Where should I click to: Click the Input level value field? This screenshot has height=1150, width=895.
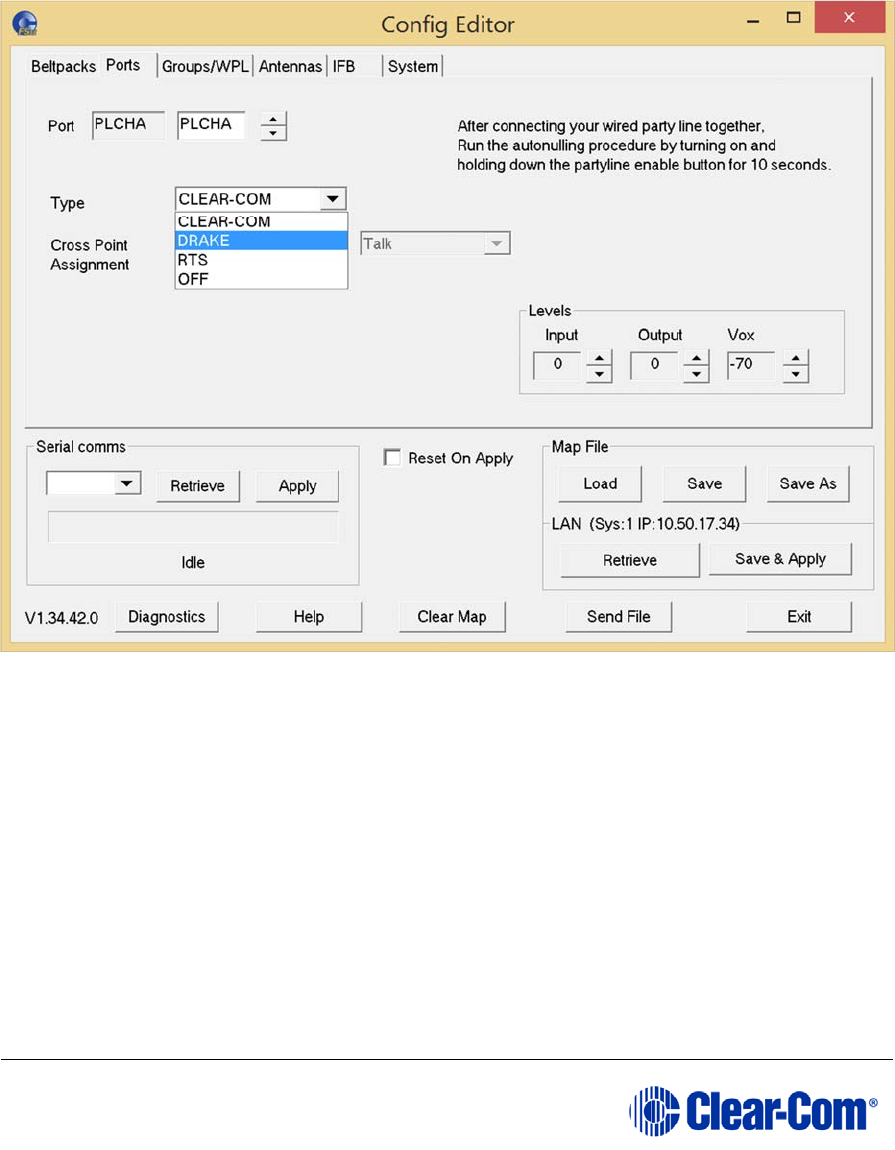(558, 365)
